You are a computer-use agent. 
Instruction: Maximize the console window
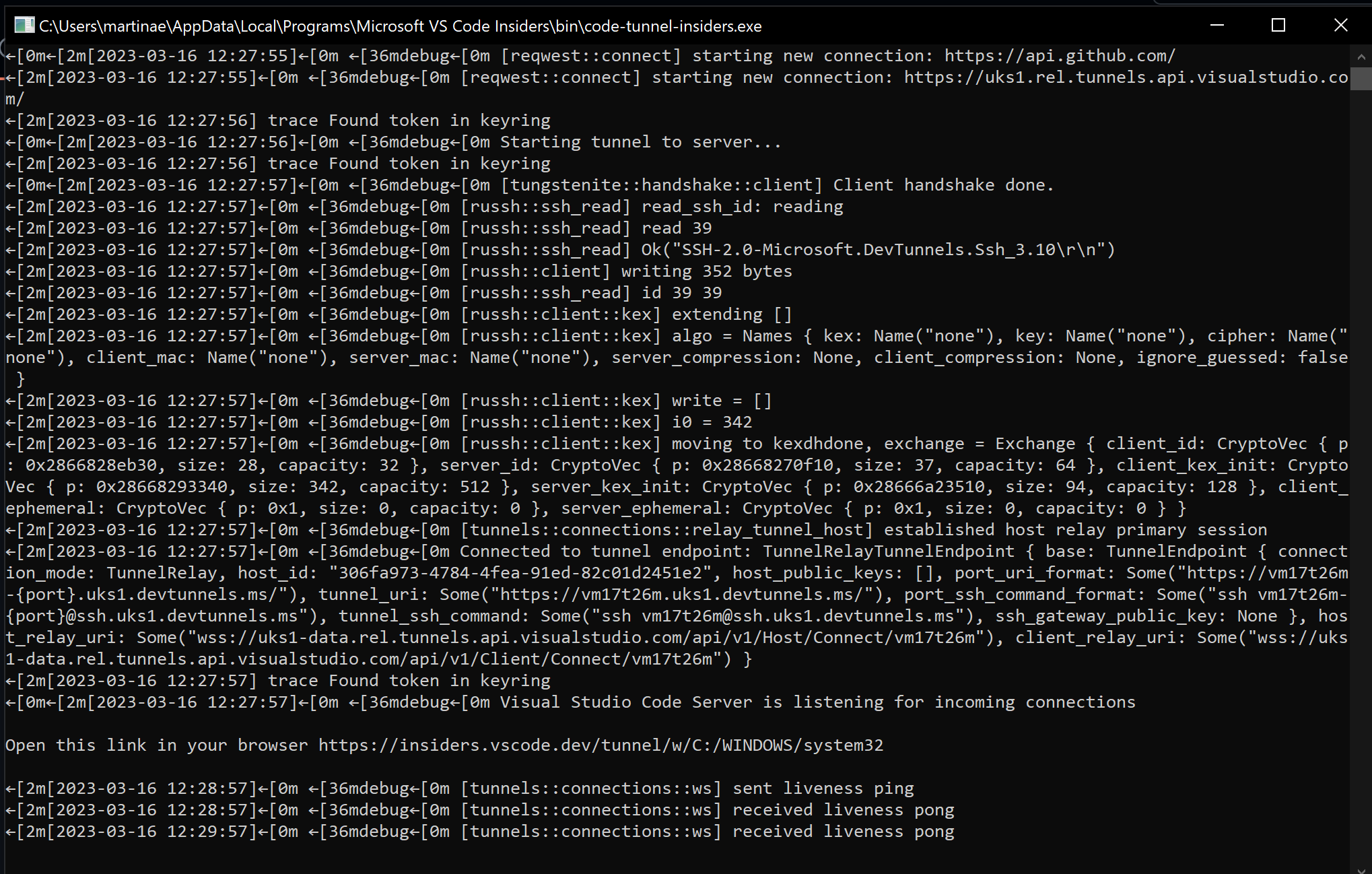pyautogui.click(x=1278, y=26)
